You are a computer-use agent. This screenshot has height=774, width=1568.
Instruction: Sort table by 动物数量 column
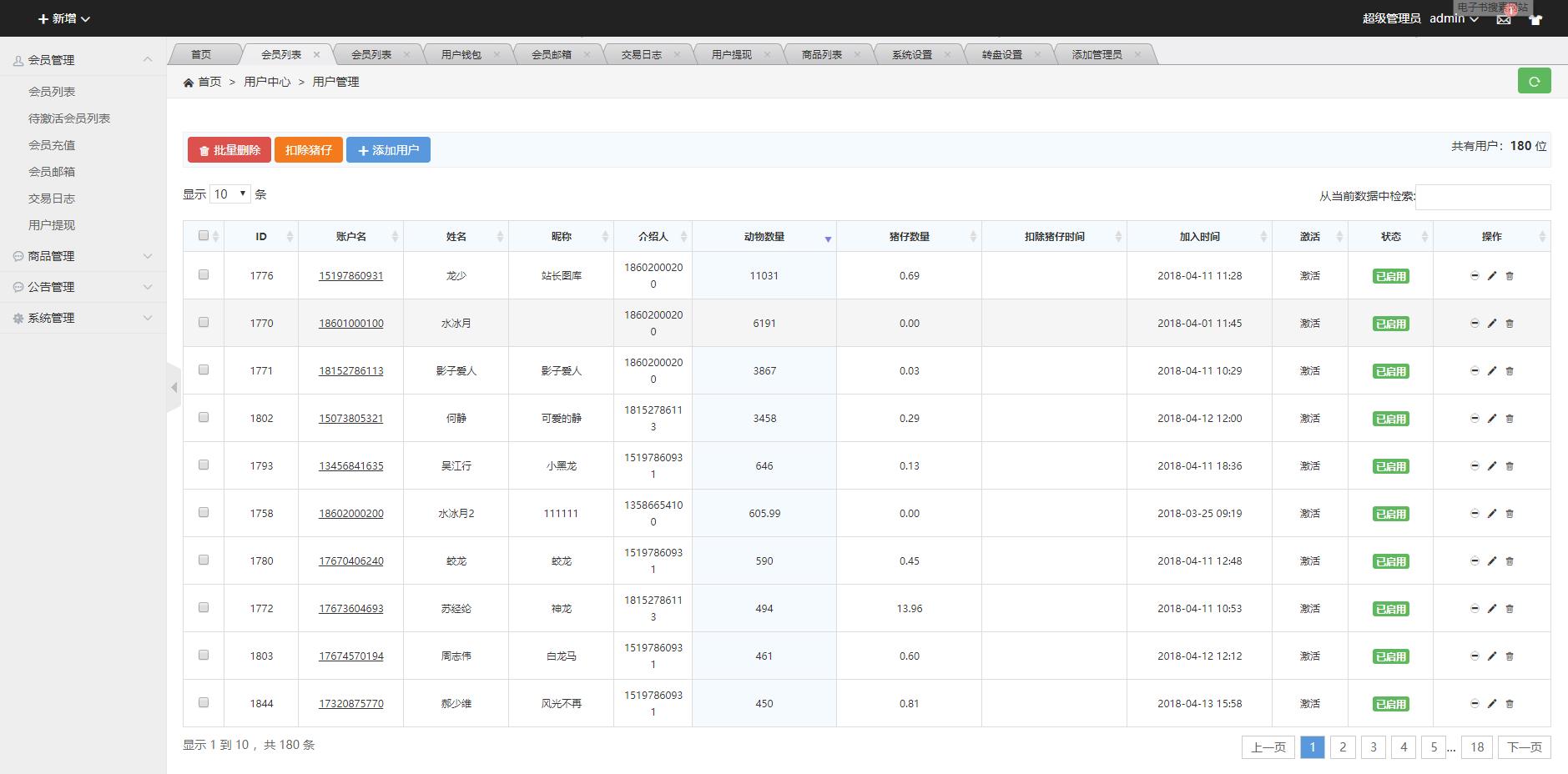pos(764,237)
